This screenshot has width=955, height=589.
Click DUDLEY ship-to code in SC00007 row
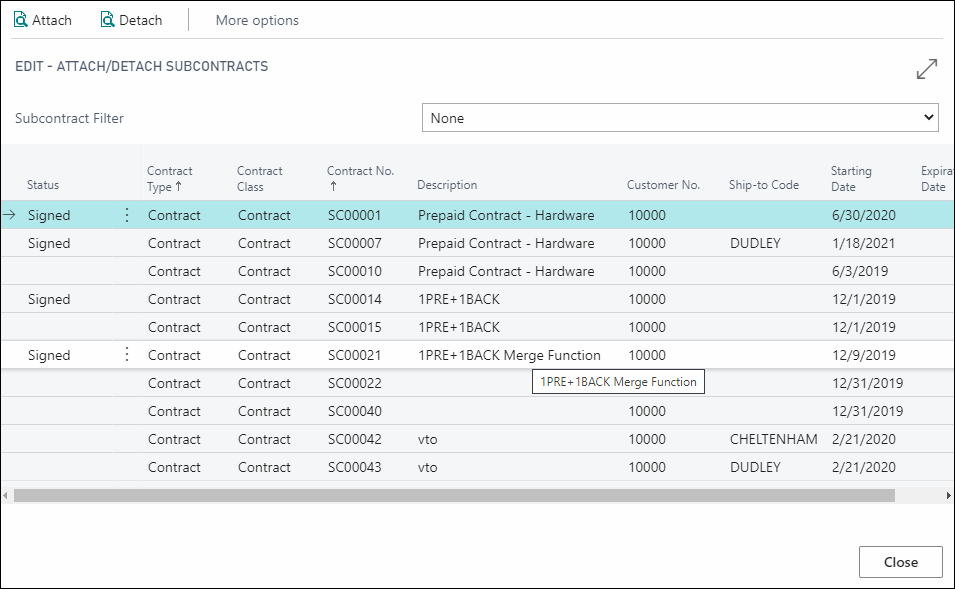coord(755,243)
